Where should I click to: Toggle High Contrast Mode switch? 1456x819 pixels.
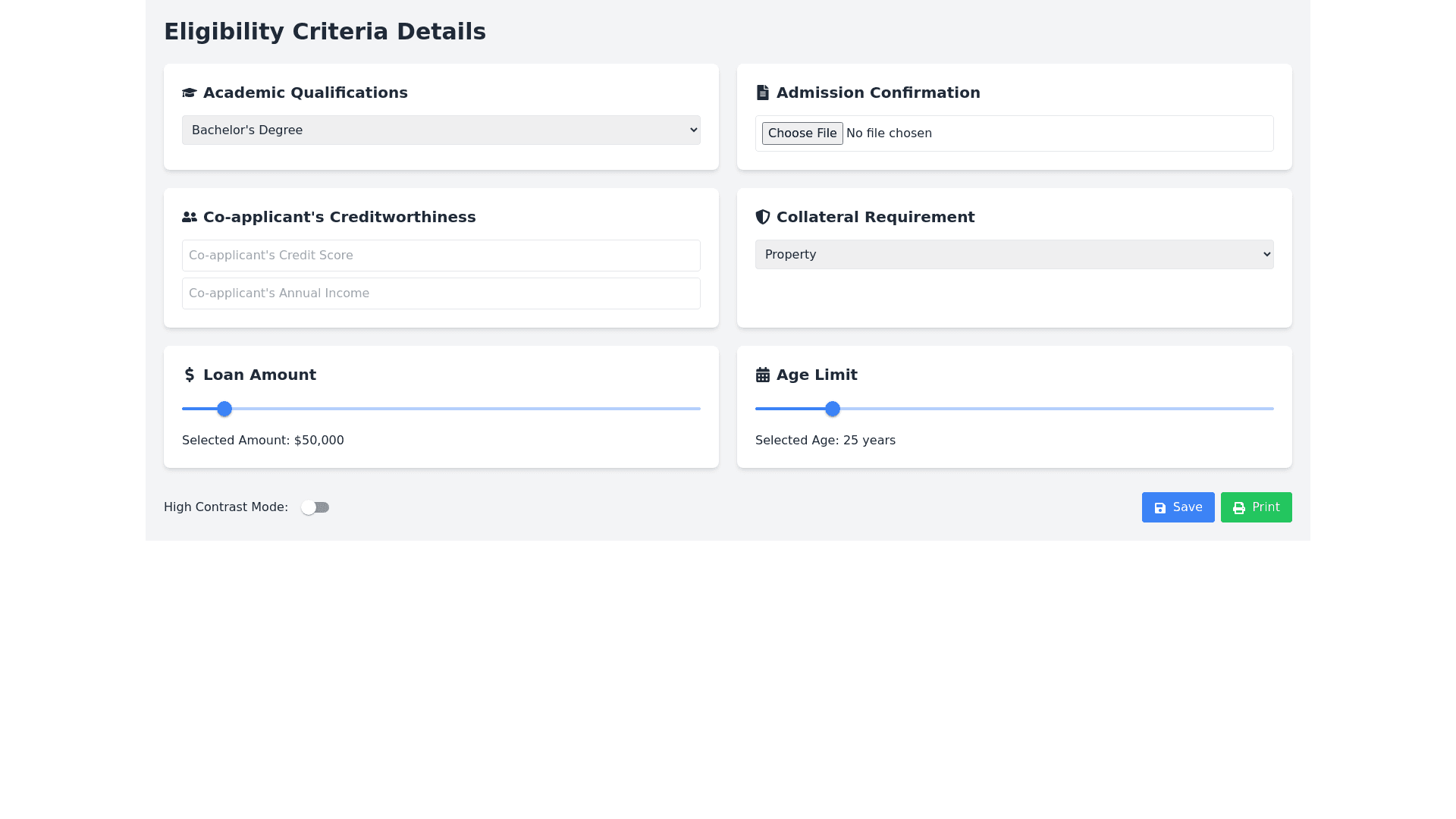(x=315, y=507)
